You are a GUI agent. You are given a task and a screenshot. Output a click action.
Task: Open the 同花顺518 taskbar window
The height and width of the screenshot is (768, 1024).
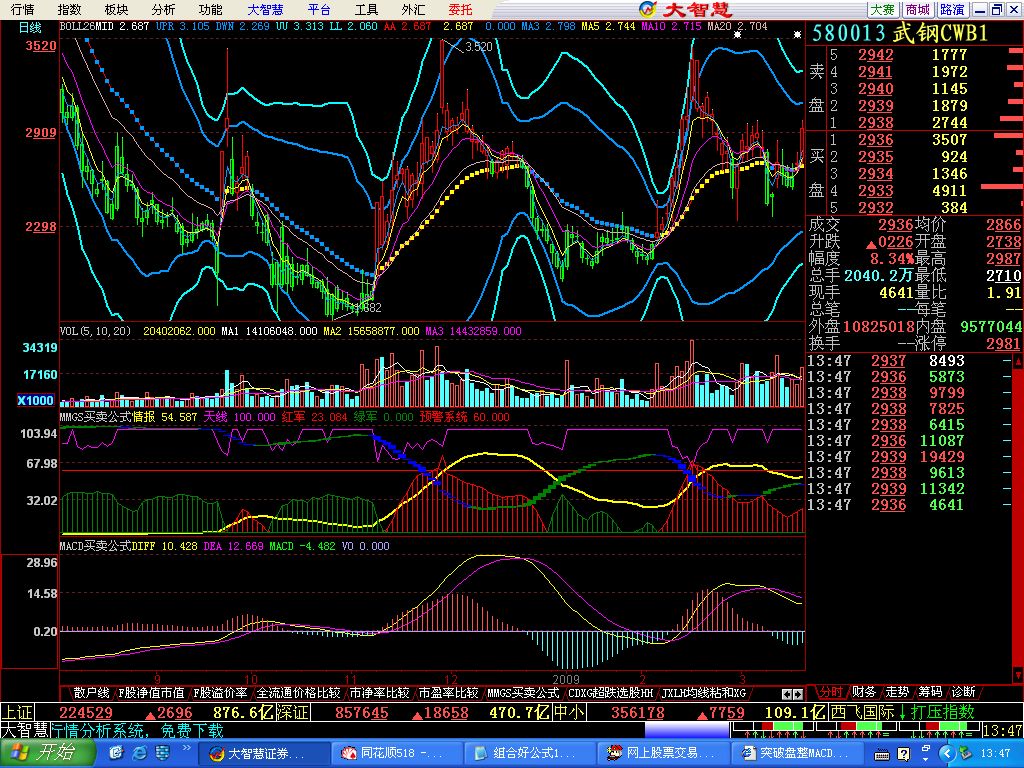point(396,754)
